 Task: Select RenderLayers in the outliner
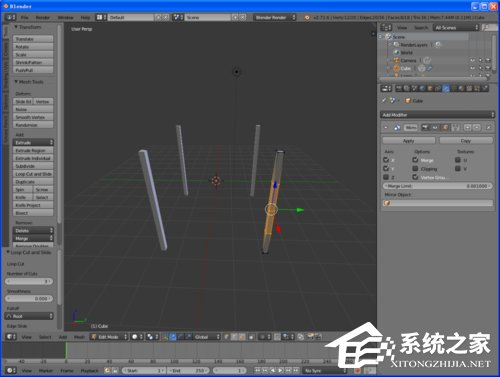414,45
